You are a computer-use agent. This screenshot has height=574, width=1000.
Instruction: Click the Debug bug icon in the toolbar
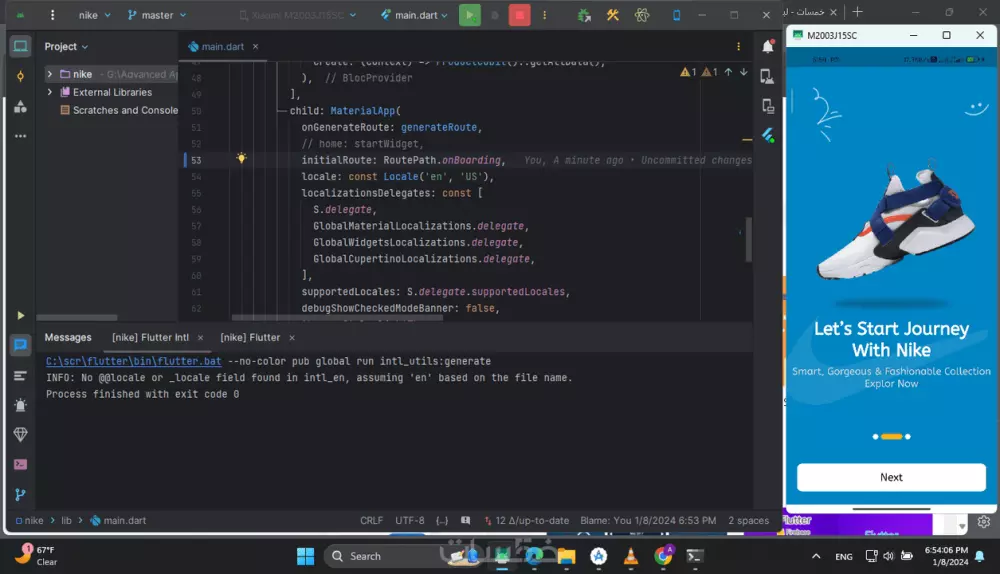click(584, 15)
